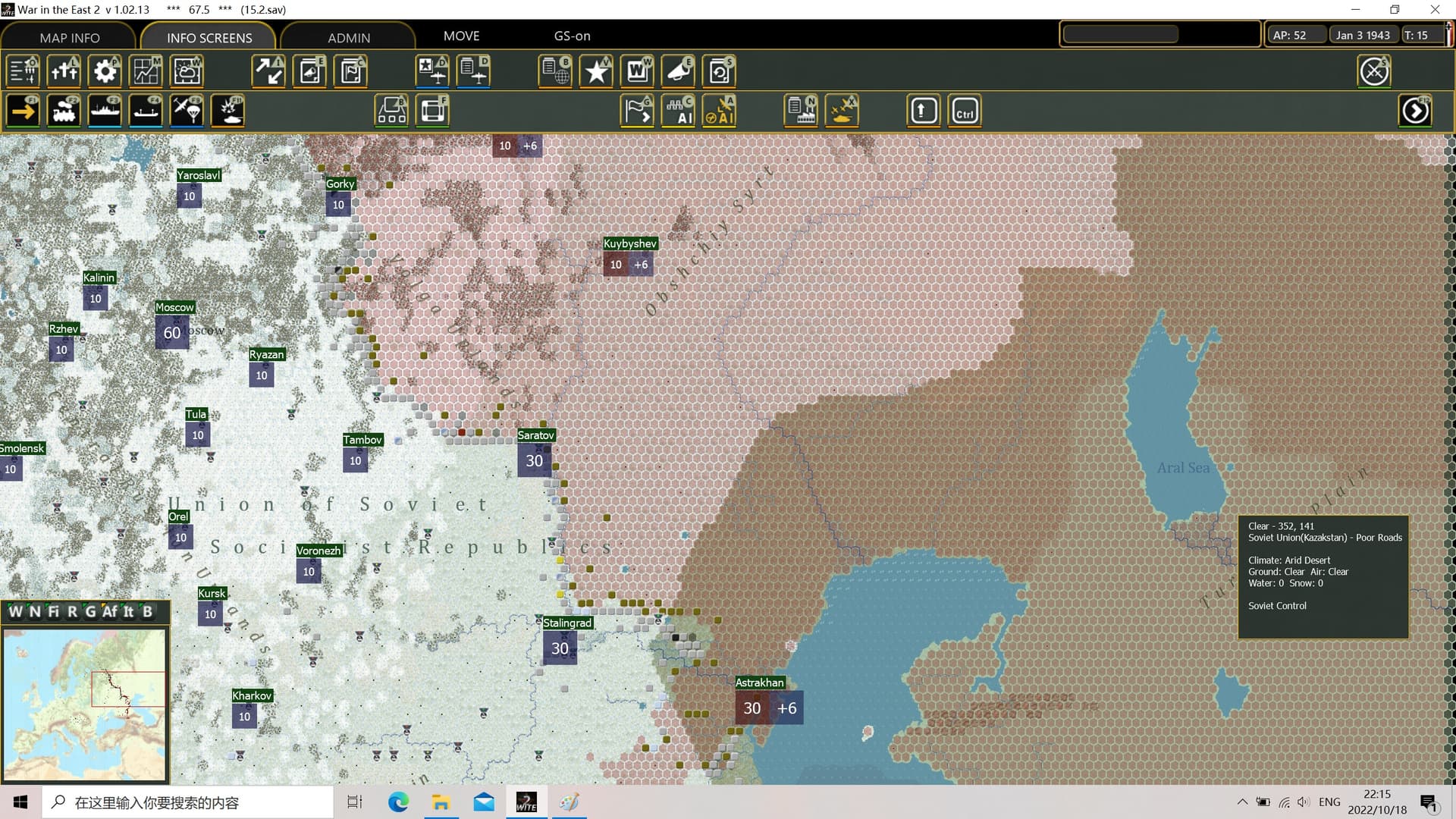
Task: Toggle the W nation filter button
Action: [15, 611]
